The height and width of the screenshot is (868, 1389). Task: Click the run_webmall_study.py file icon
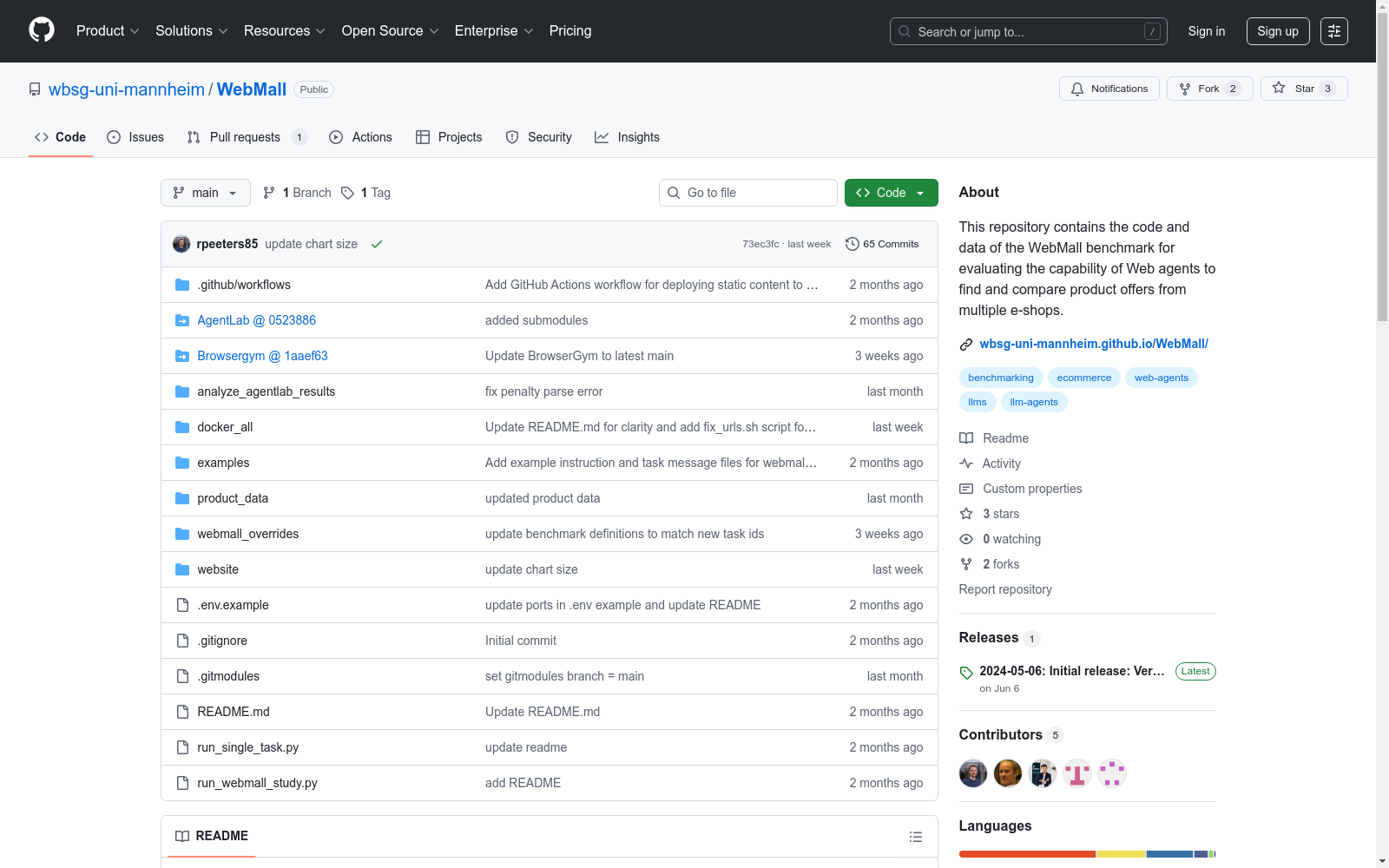click(x=182, y=783)
